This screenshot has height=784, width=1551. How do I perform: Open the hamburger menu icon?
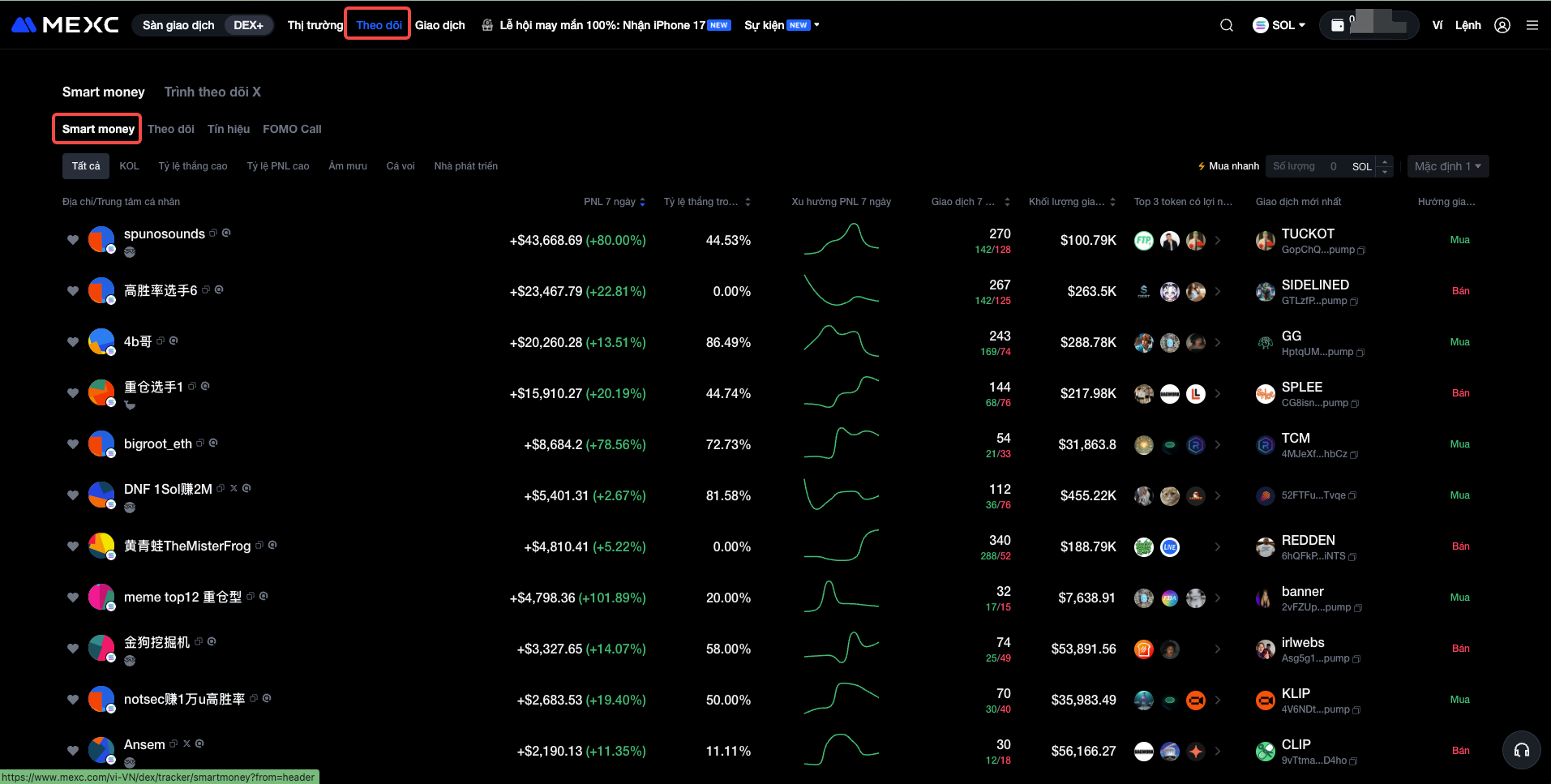pyautogui.click(x=1532, y=25)
